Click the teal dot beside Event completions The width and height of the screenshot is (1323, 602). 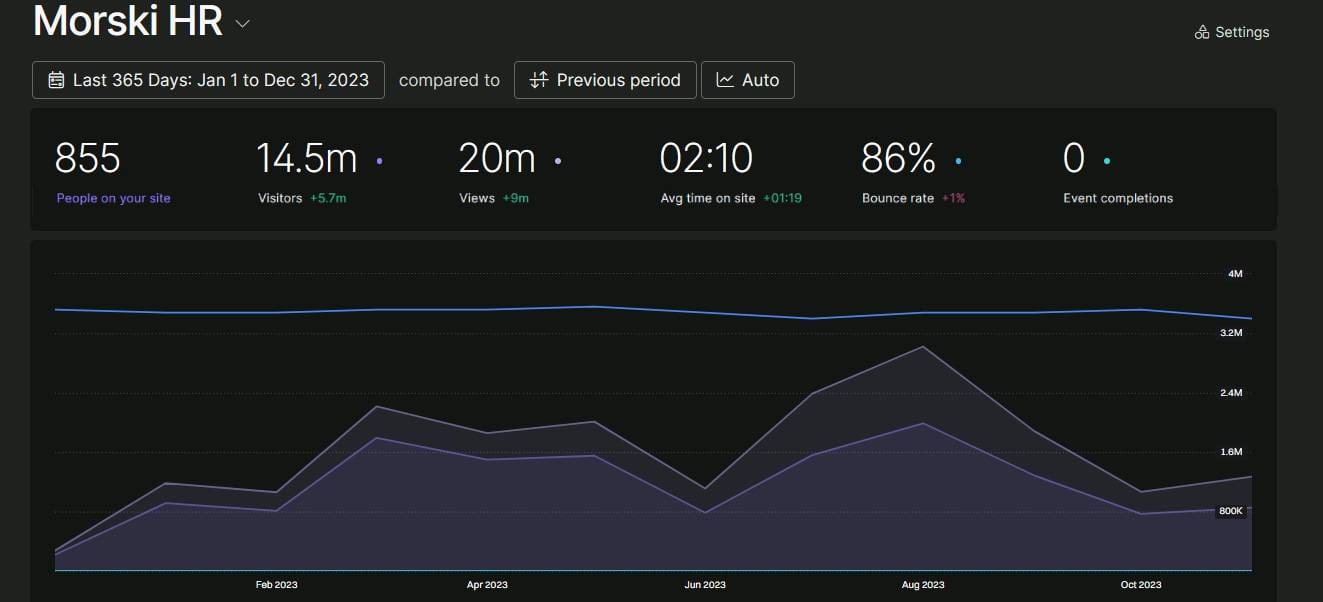[1106, 160]
